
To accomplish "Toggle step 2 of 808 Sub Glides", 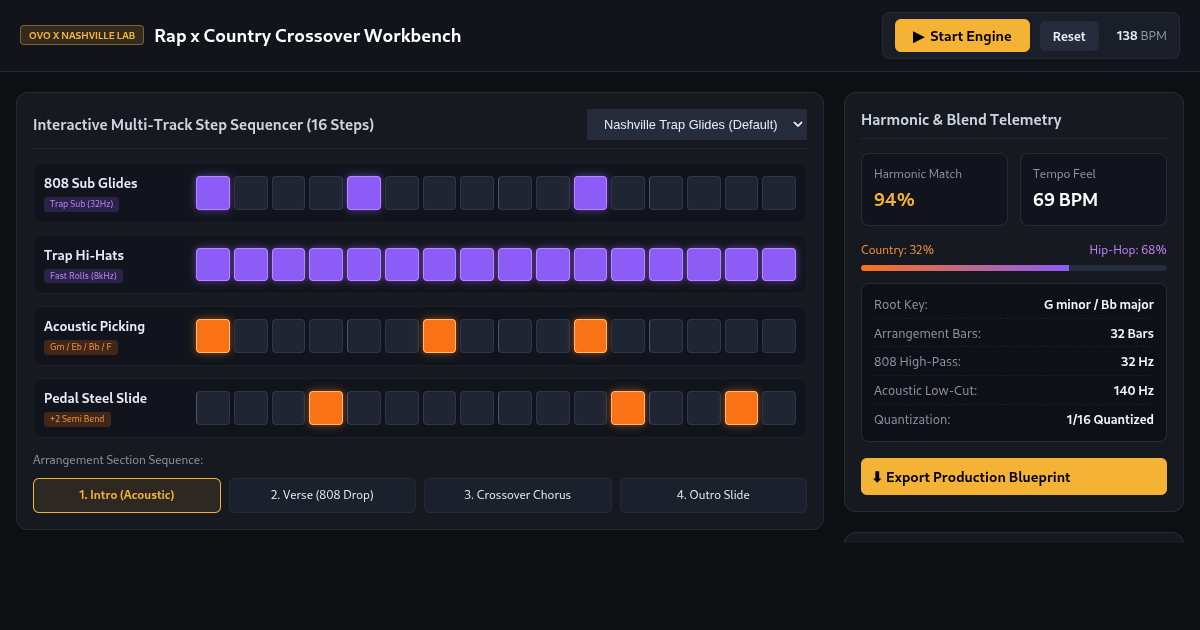I will (251, 193).
